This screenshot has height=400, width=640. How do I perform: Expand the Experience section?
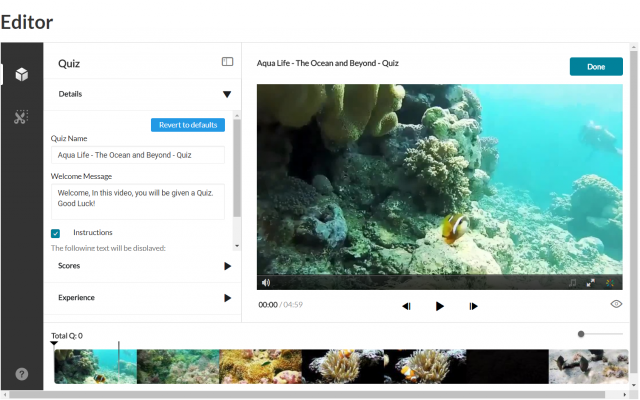coord(227,298)
